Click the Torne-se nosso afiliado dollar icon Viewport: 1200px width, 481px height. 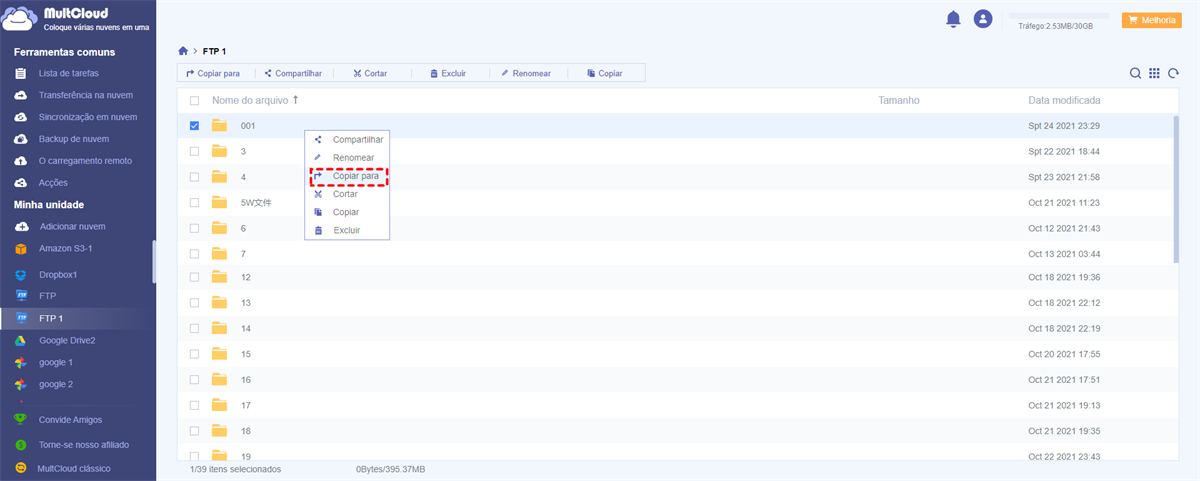point(20,444)
